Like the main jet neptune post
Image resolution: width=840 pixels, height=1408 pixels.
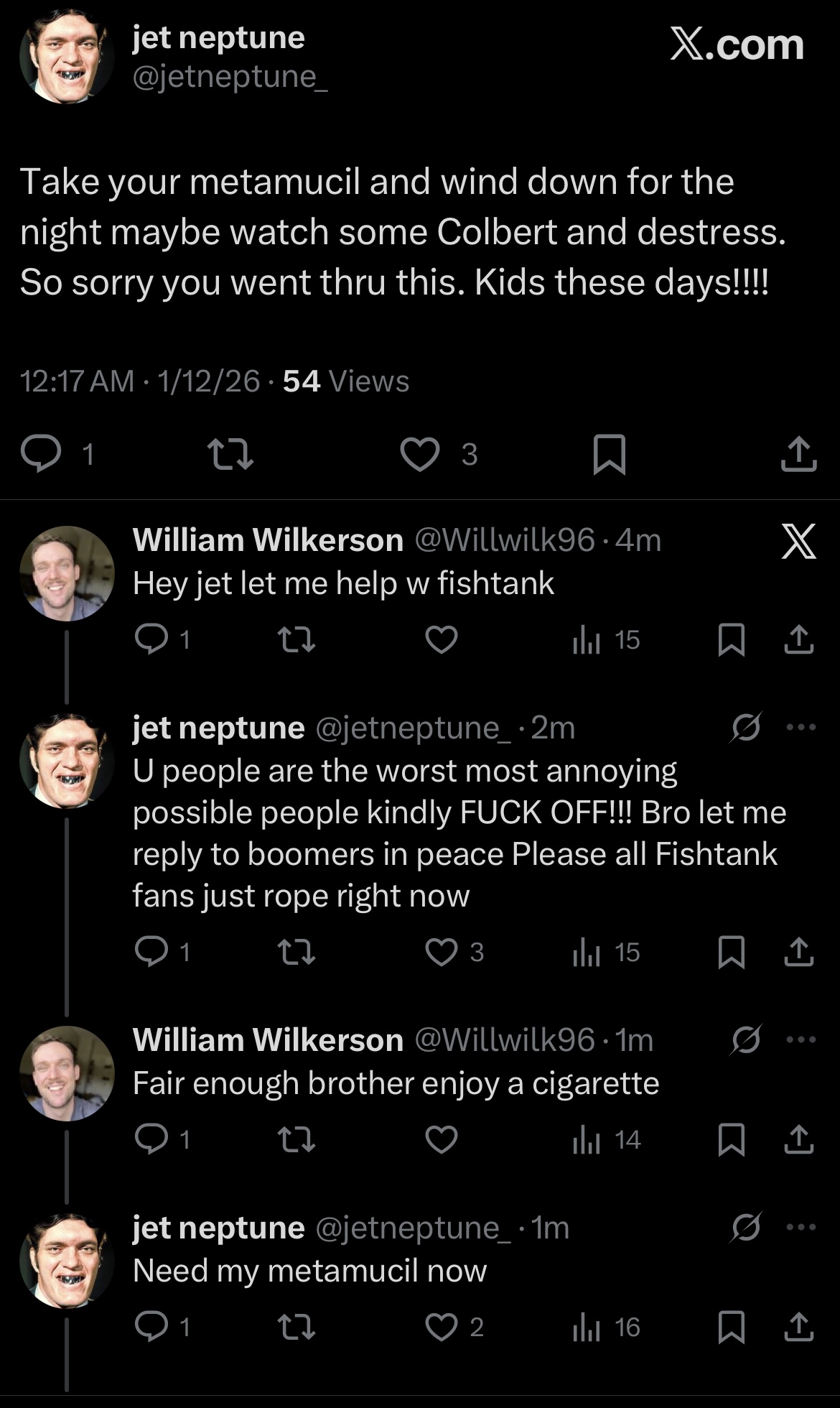click(x=420, y=454)
